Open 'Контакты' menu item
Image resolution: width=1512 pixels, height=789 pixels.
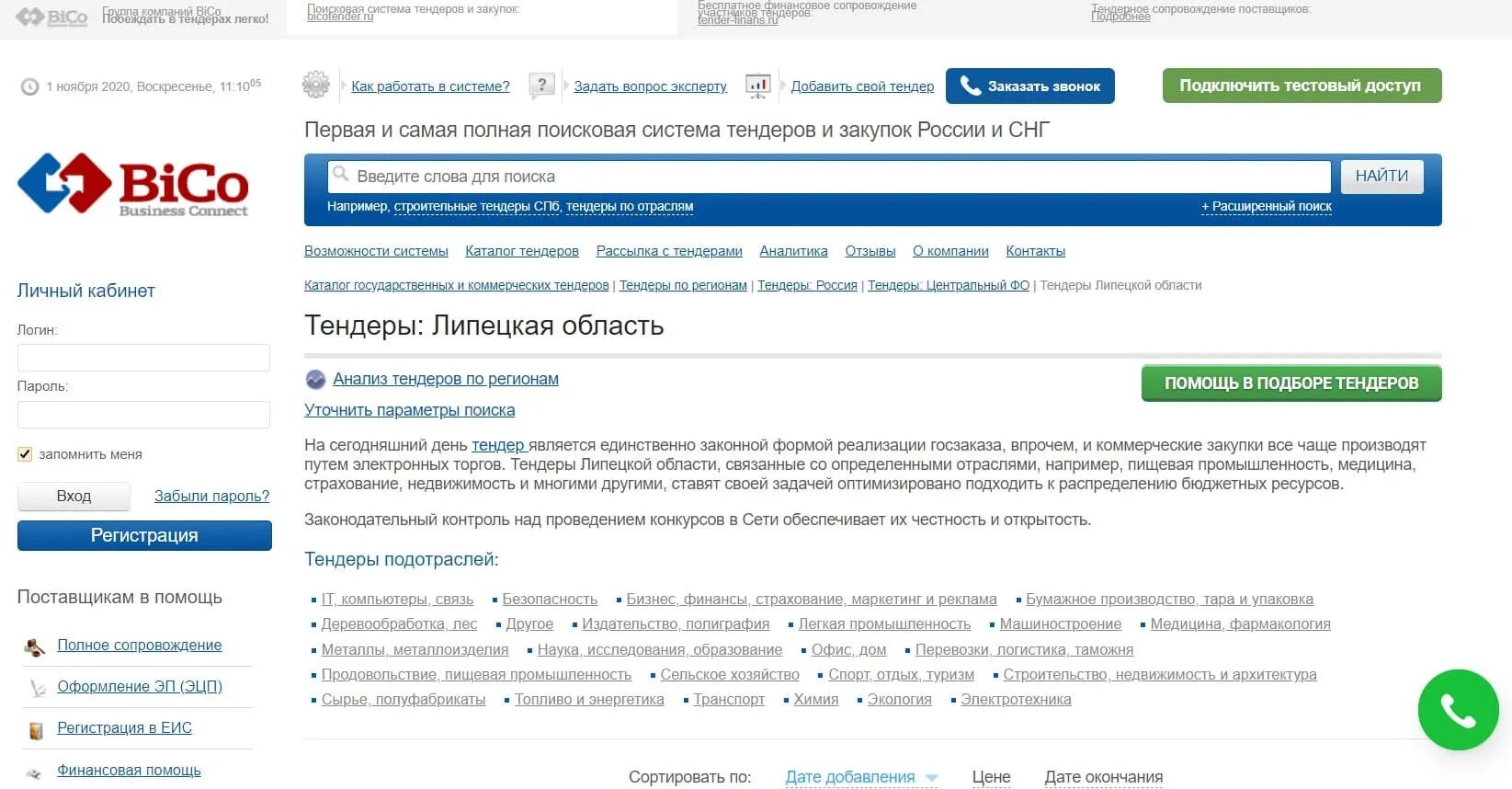[x=1035, y=251]
